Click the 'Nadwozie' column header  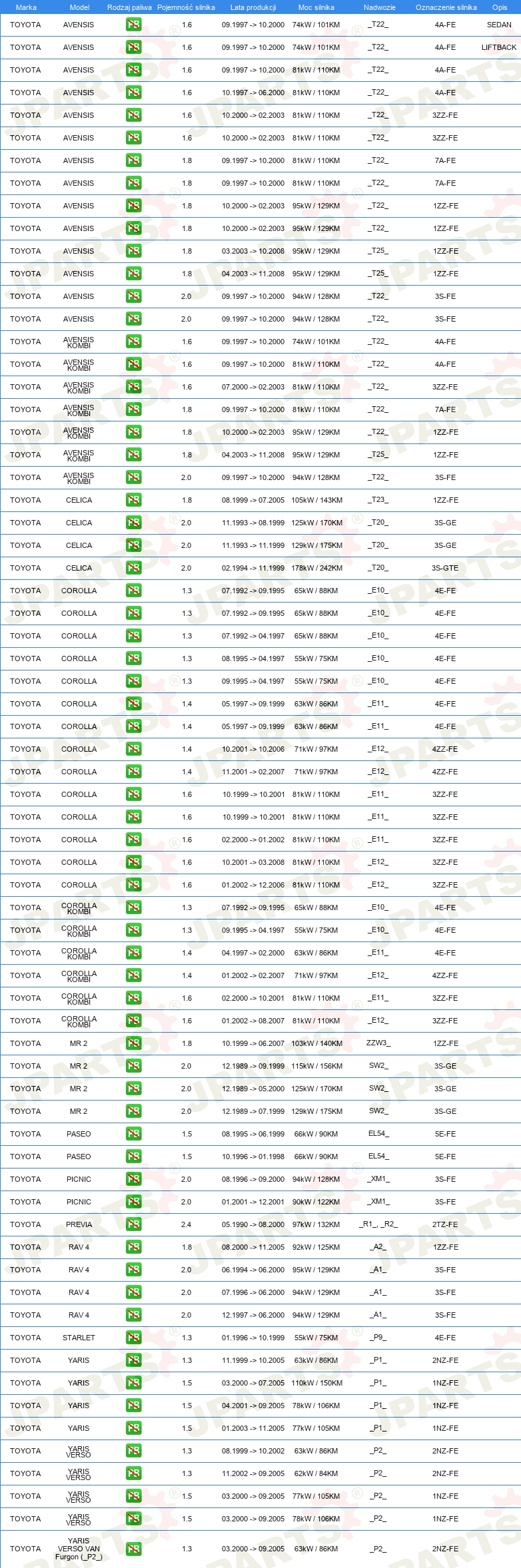(x=380, y=7)
